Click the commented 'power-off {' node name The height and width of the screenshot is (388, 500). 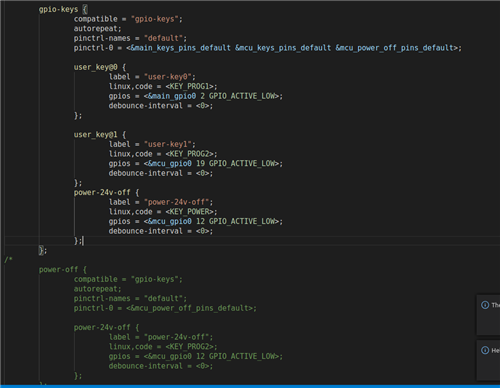pos(63,269)
